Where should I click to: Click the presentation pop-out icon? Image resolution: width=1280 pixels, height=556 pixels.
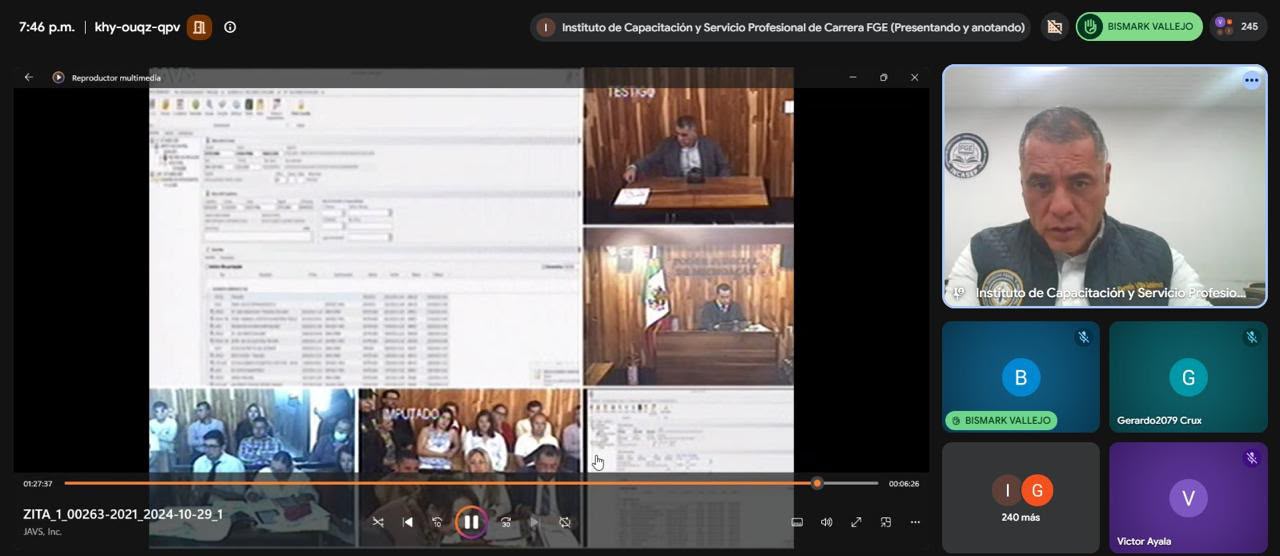pyautogui.click(x=1053, y=27)
